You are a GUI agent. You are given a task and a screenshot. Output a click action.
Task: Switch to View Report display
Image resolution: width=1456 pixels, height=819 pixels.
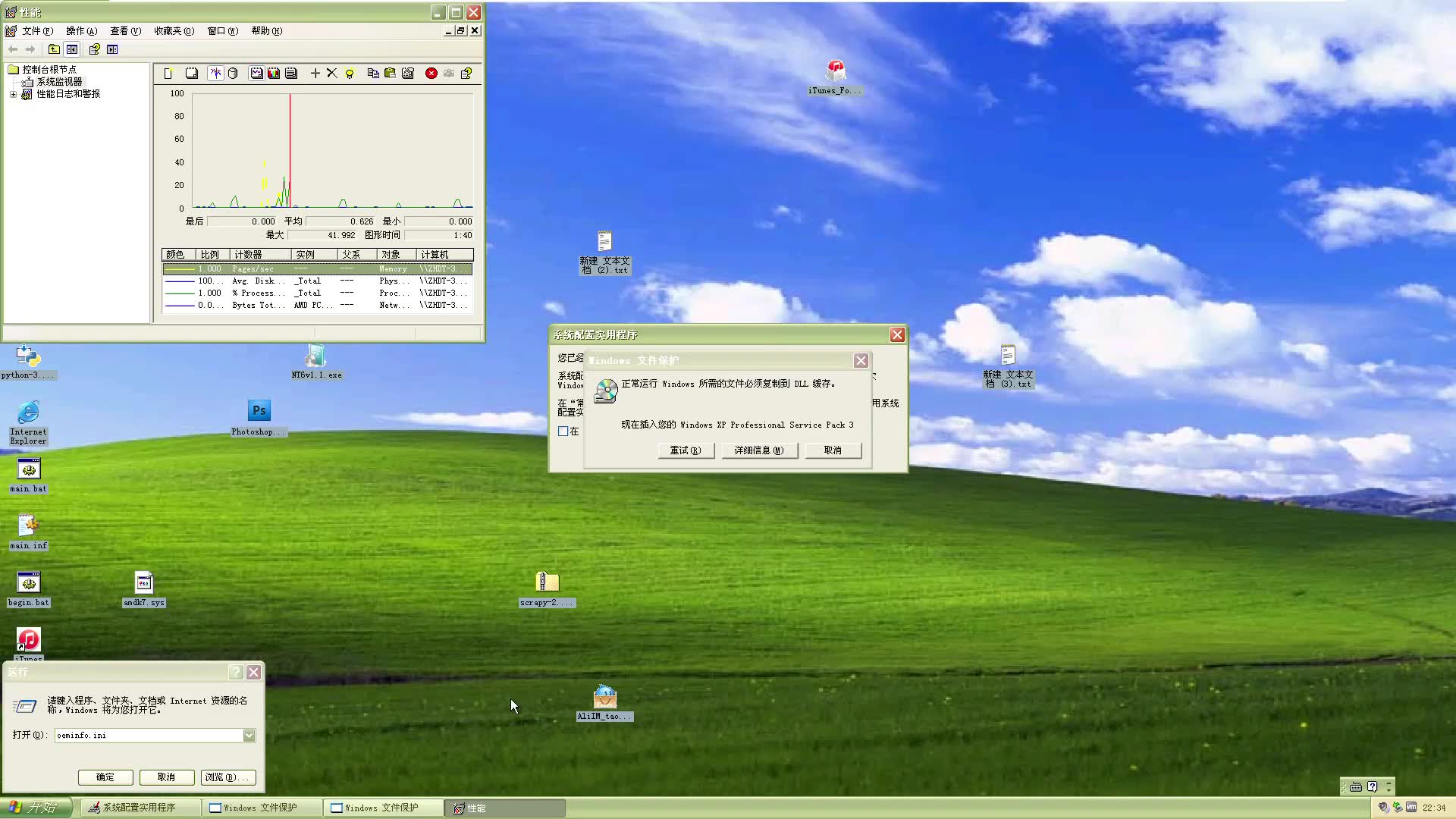tap(291, 74)
